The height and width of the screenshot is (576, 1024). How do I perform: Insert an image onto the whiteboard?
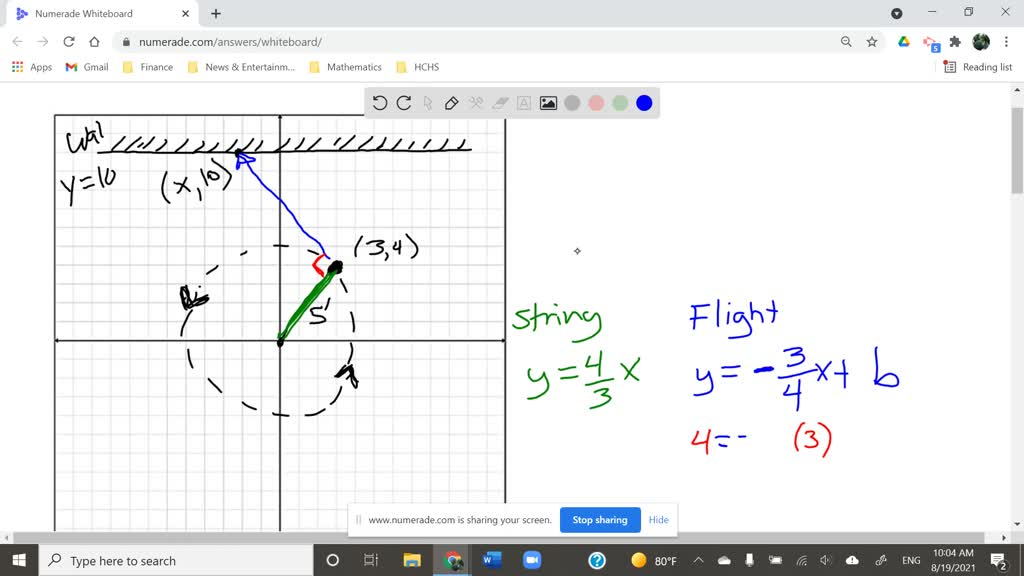tap(548, 103)
